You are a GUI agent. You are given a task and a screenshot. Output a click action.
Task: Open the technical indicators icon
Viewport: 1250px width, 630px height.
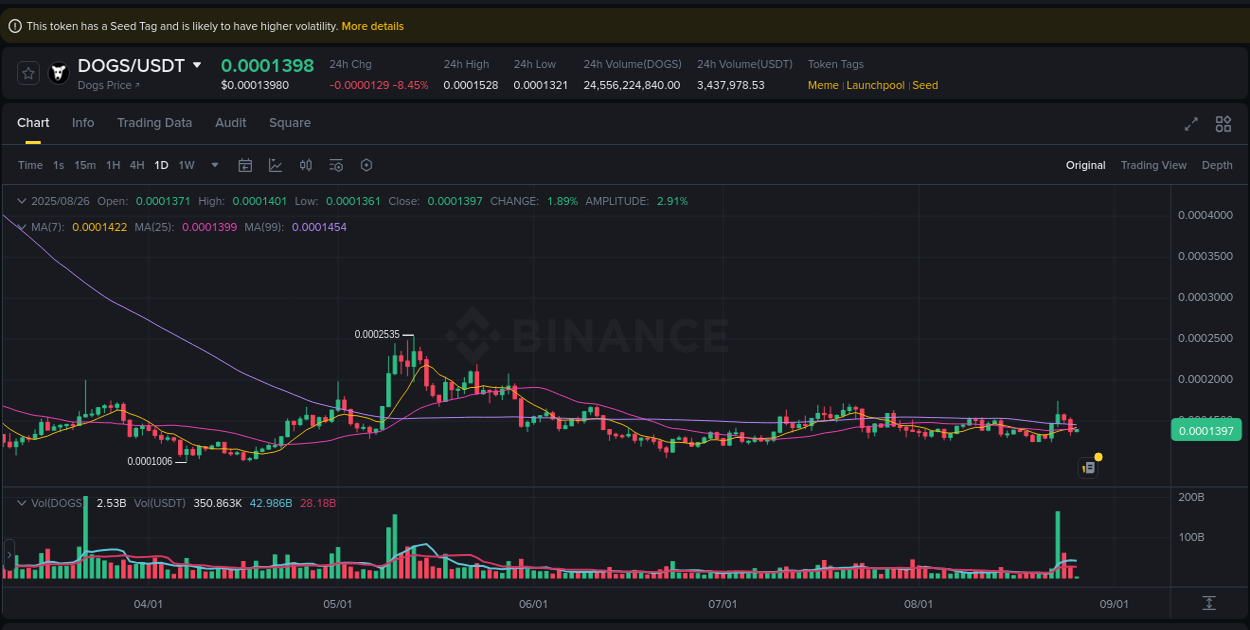pyautogui.click(x=276, y=165)
